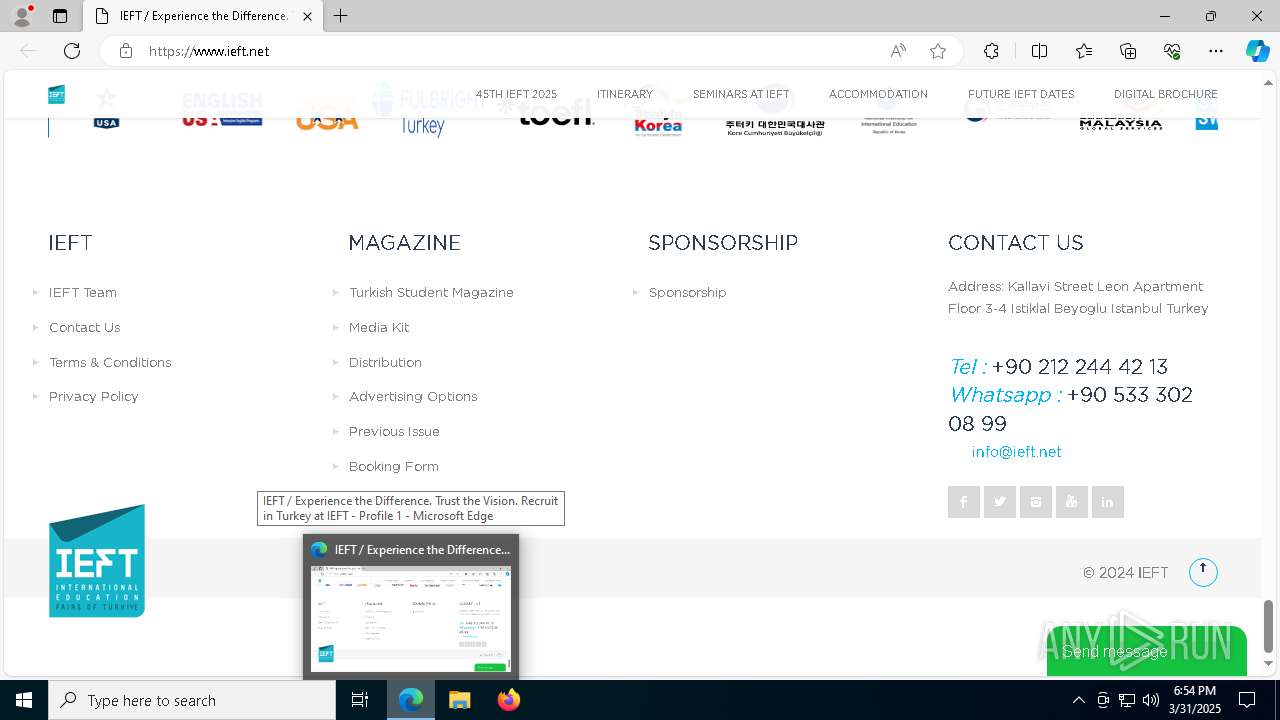Image resolution: width=1280 pixels, height=720 pixels.
Task: Open a new browser tab
Action: pos(341,16)
